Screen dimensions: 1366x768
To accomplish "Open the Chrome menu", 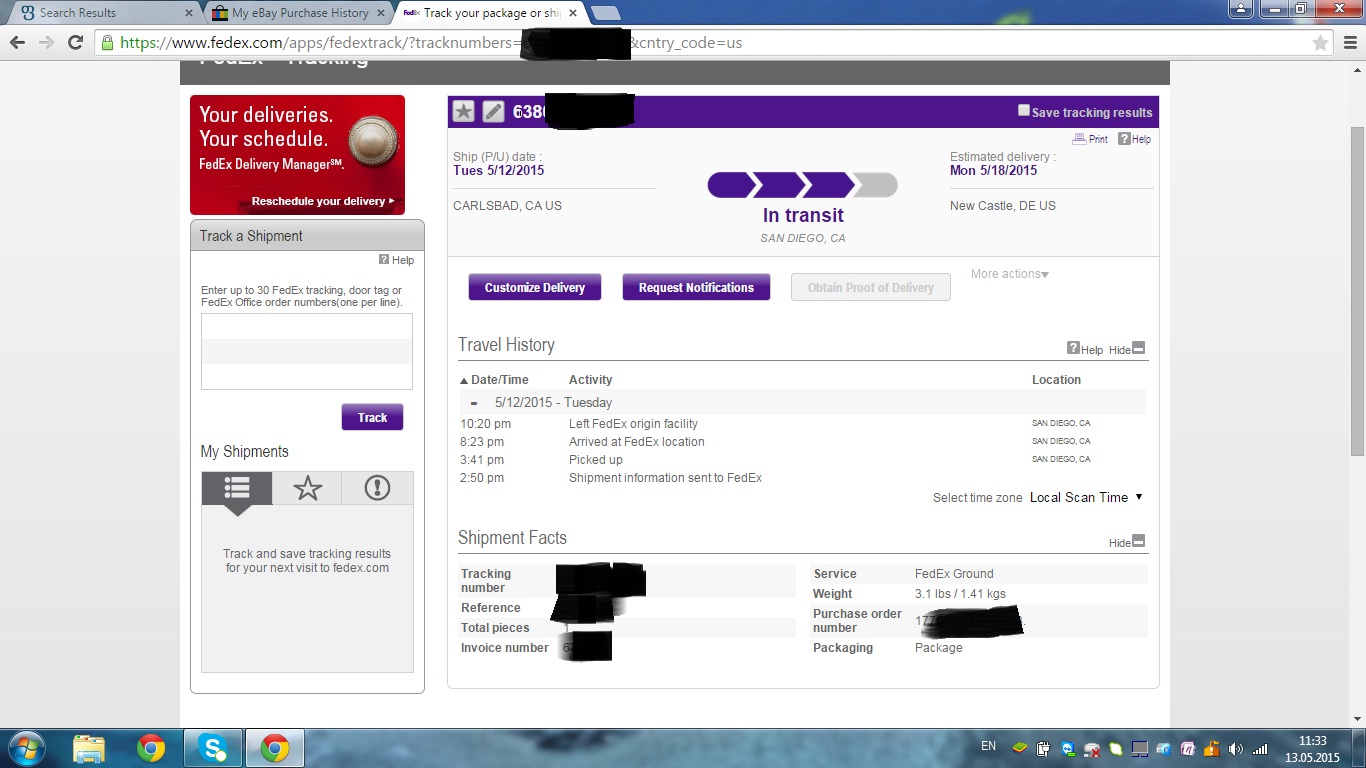I will point(1349,43).
